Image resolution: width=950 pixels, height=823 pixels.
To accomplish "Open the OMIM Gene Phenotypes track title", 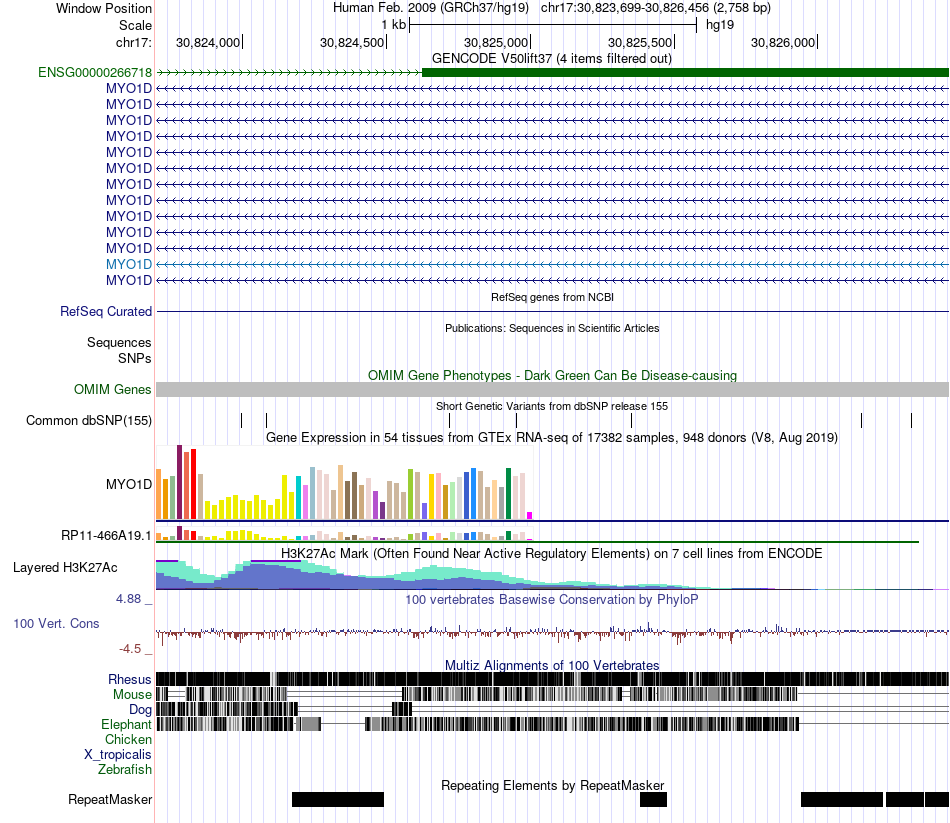I will click(553, 375).
